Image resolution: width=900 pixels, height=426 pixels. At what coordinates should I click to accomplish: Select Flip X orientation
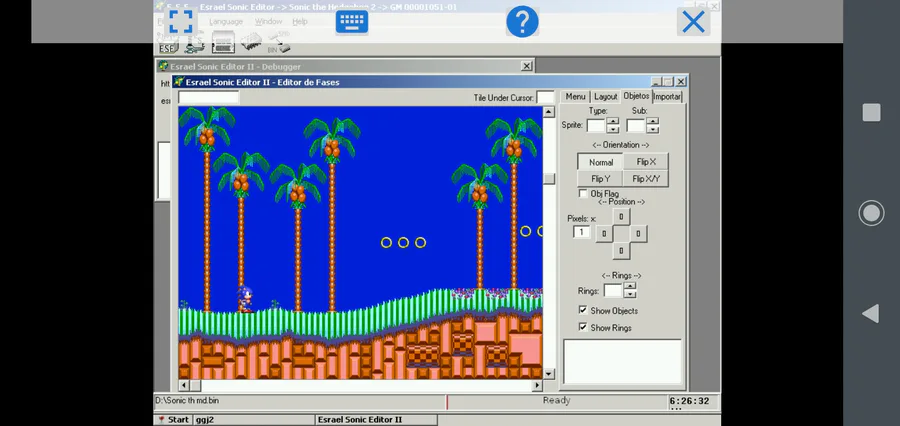click(646, 162)
